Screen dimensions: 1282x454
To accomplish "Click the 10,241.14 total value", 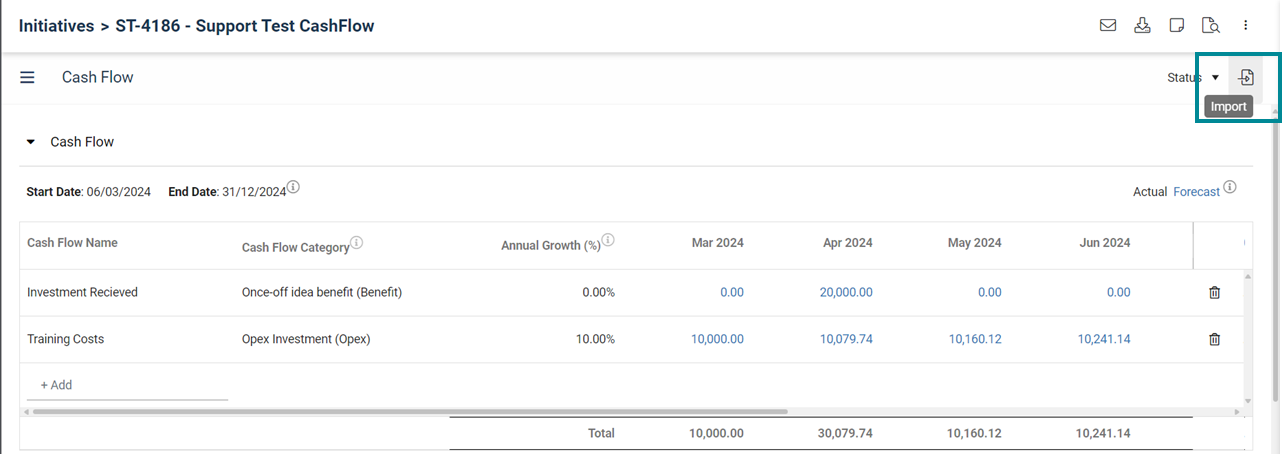I will point(1104,433).
